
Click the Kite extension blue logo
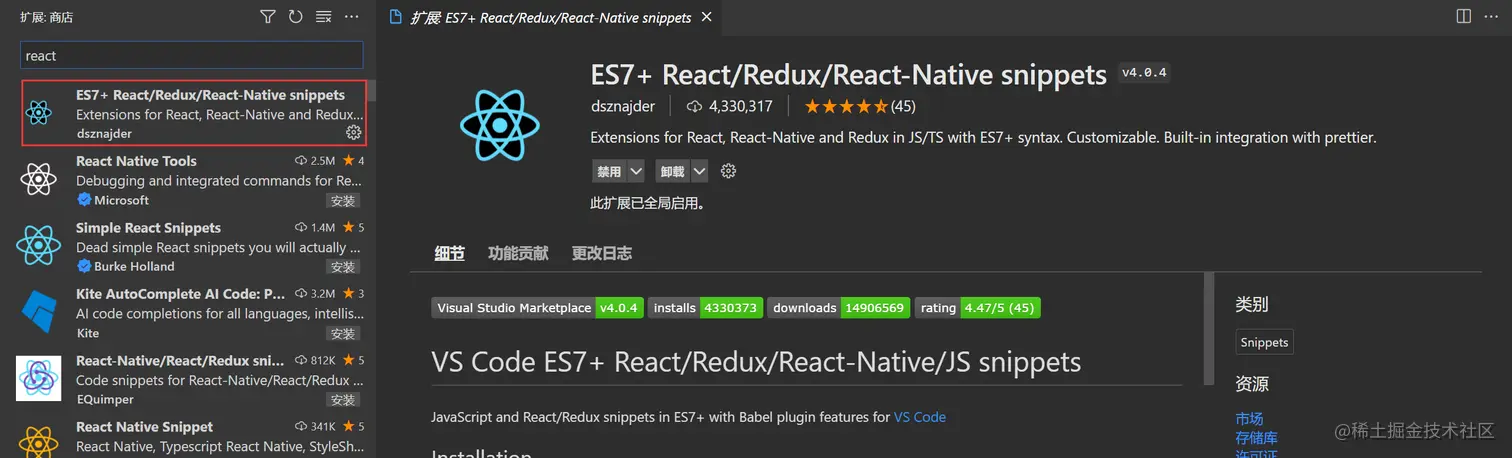(x=38, y=312)
